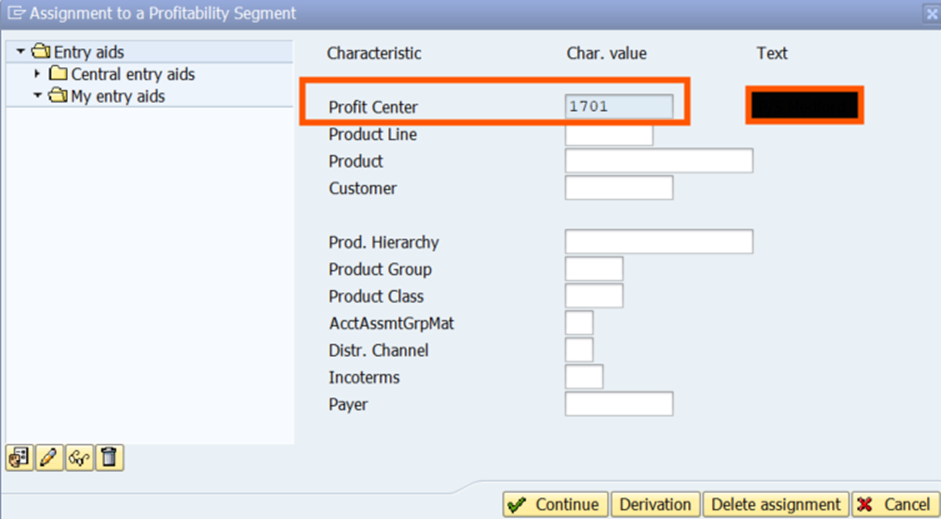Focus the Profit Center value field
Viewport: 941px width, 519px height.
(618, 106)
